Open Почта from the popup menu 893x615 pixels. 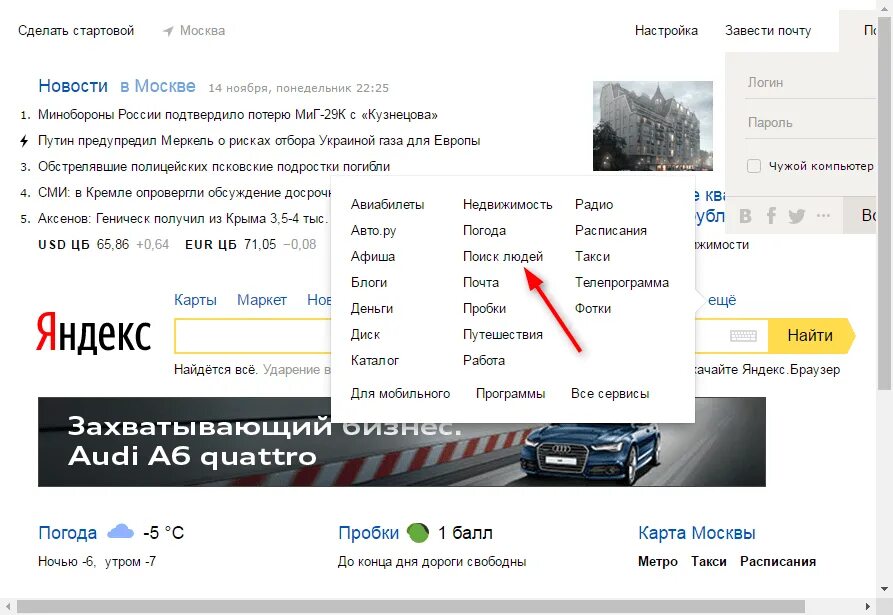[x=481, y=282]
